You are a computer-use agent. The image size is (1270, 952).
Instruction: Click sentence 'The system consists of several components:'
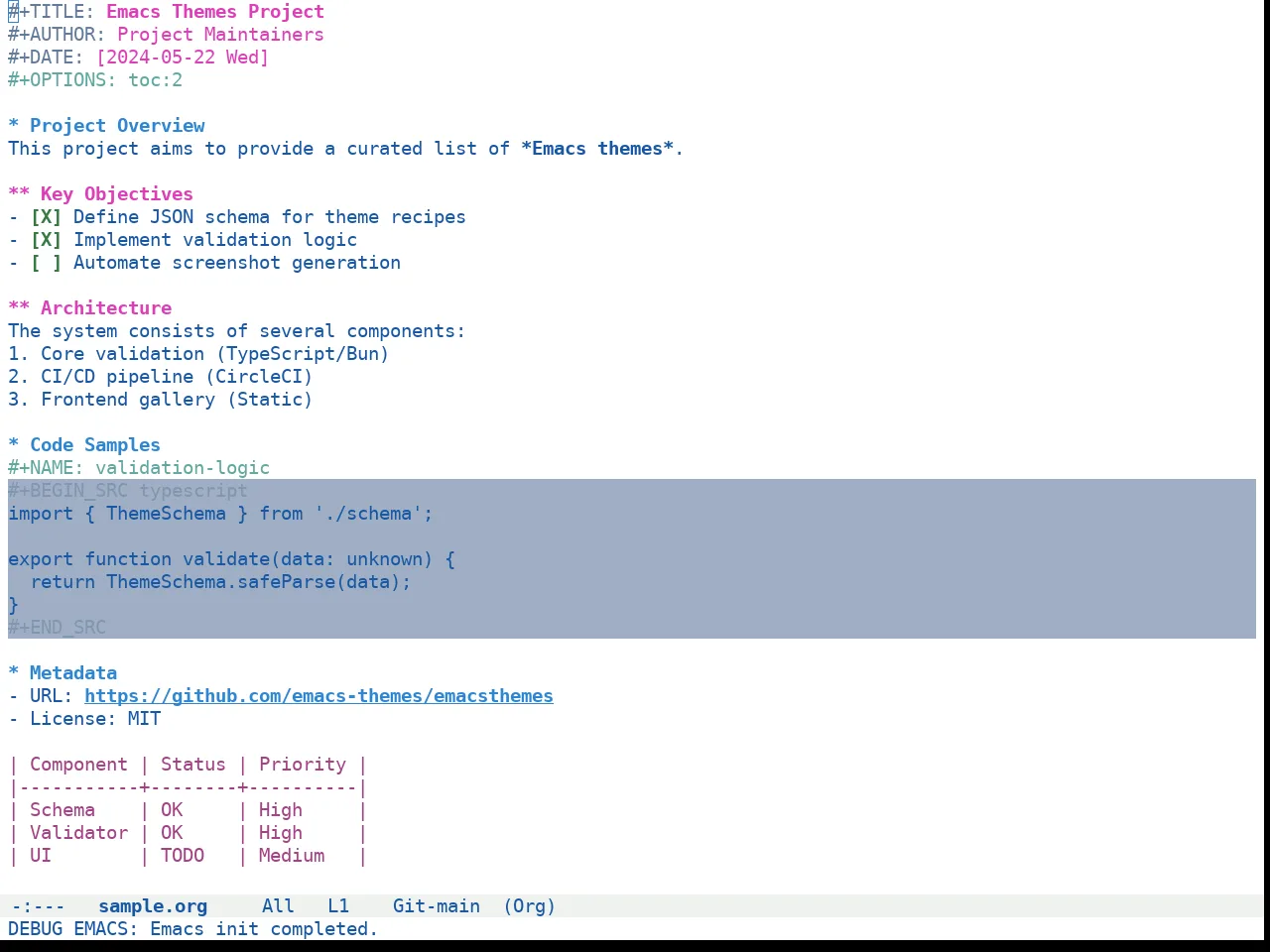236,331
